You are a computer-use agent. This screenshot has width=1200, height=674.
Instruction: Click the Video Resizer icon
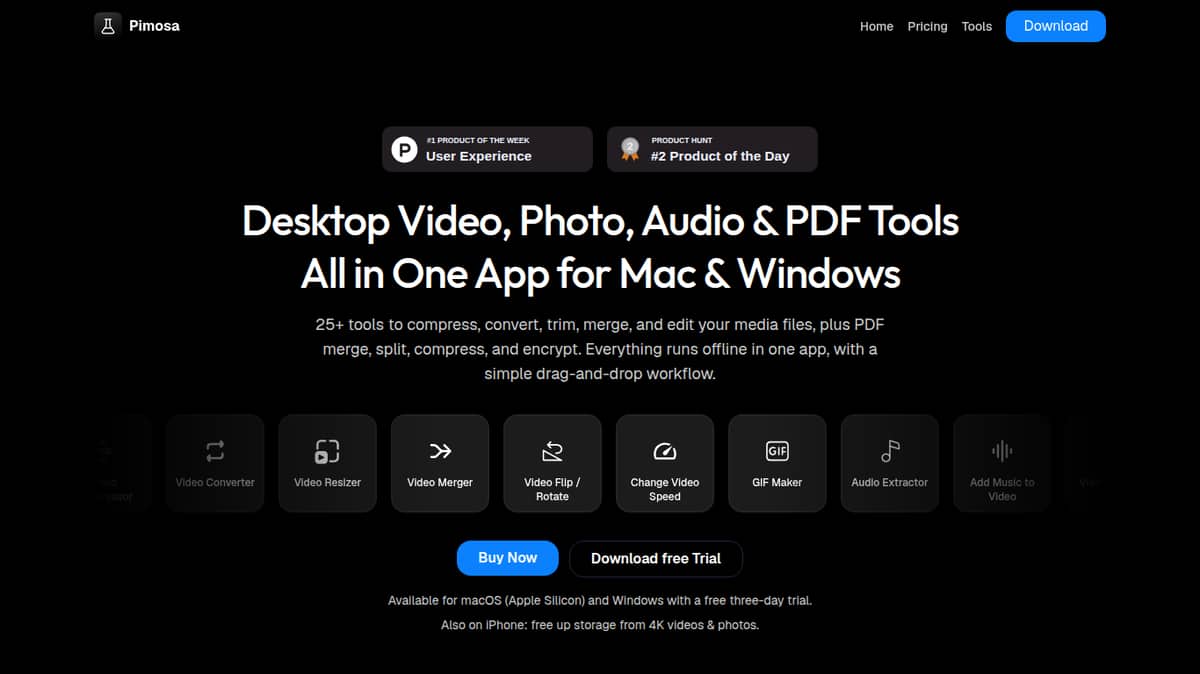(327, 451)
